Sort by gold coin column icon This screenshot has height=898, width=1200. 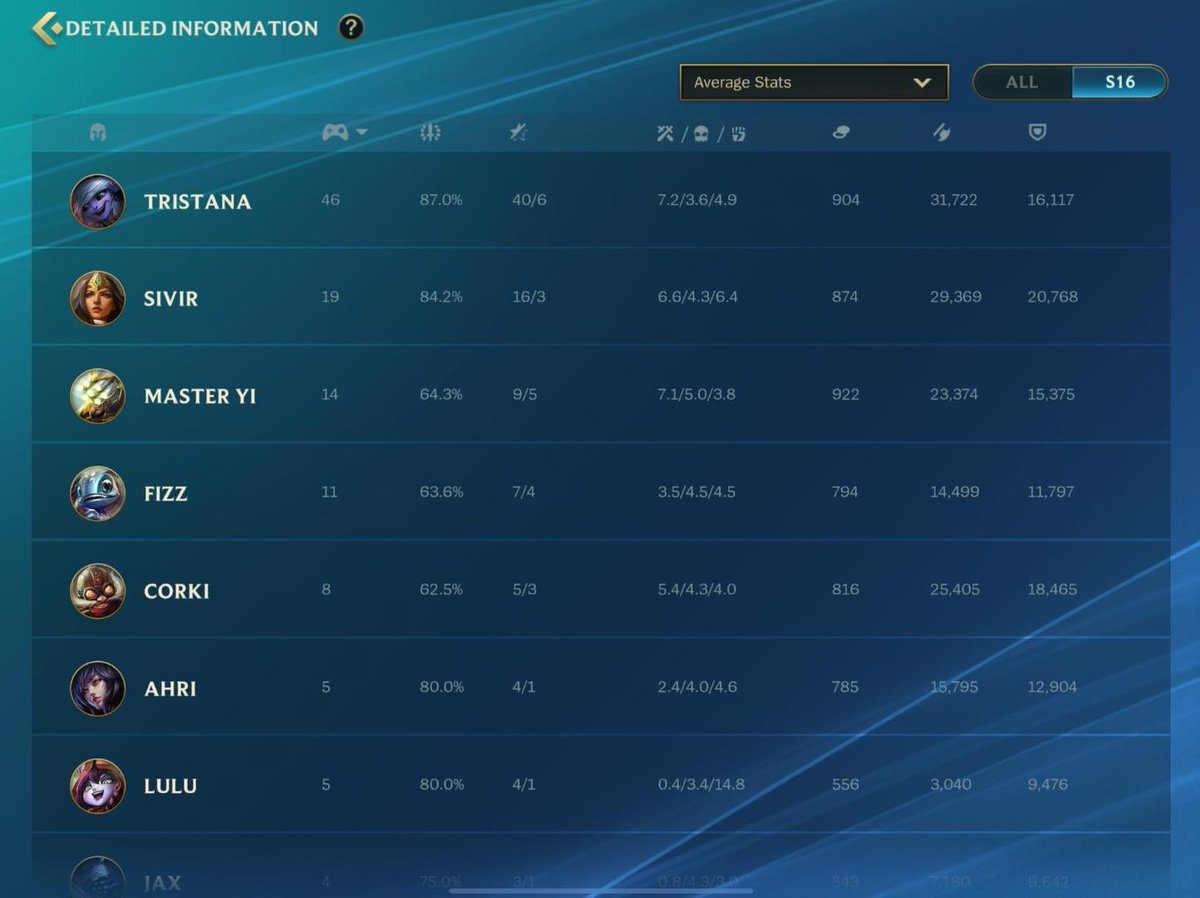pyautogui.click(x=841, y=132)
